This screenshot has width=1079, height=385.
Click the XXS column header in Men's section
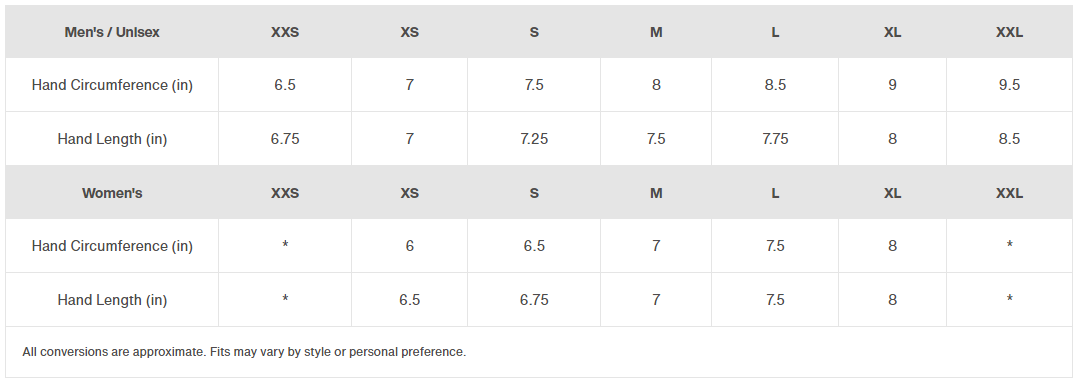click(285, 32)
